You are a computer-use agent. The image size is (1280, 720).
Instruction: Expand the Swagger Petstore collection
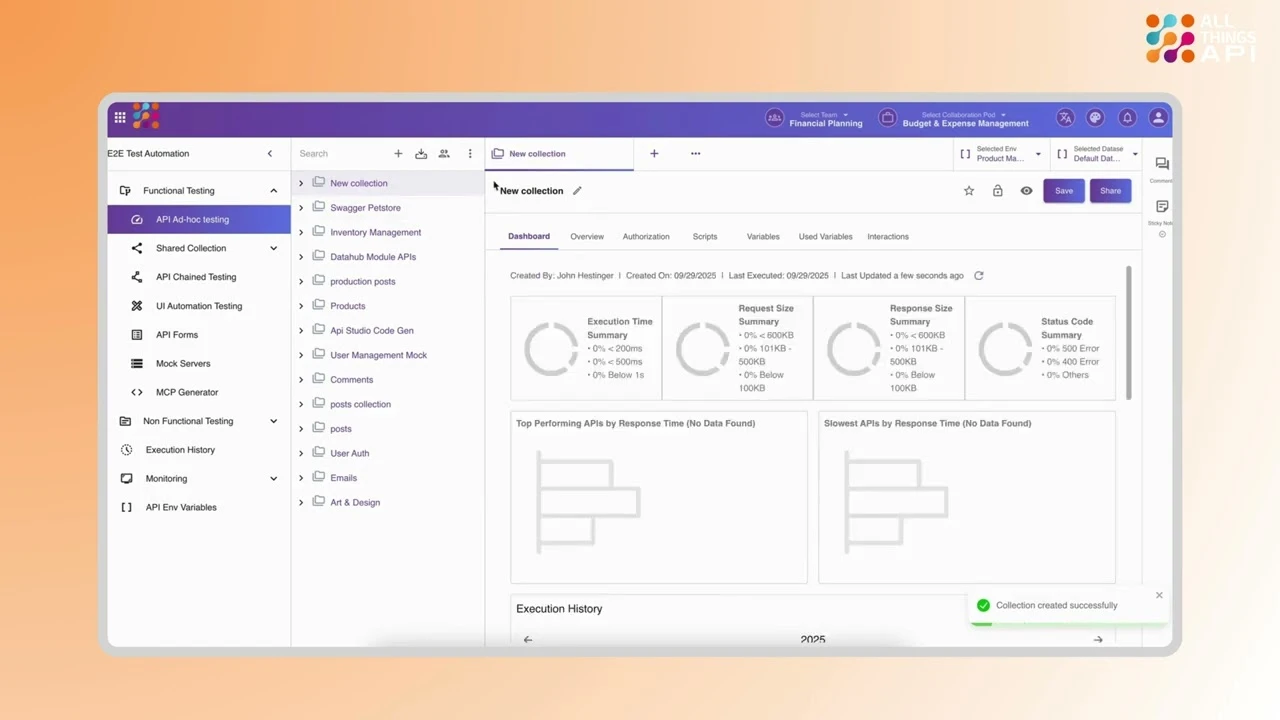pos(301,208)
